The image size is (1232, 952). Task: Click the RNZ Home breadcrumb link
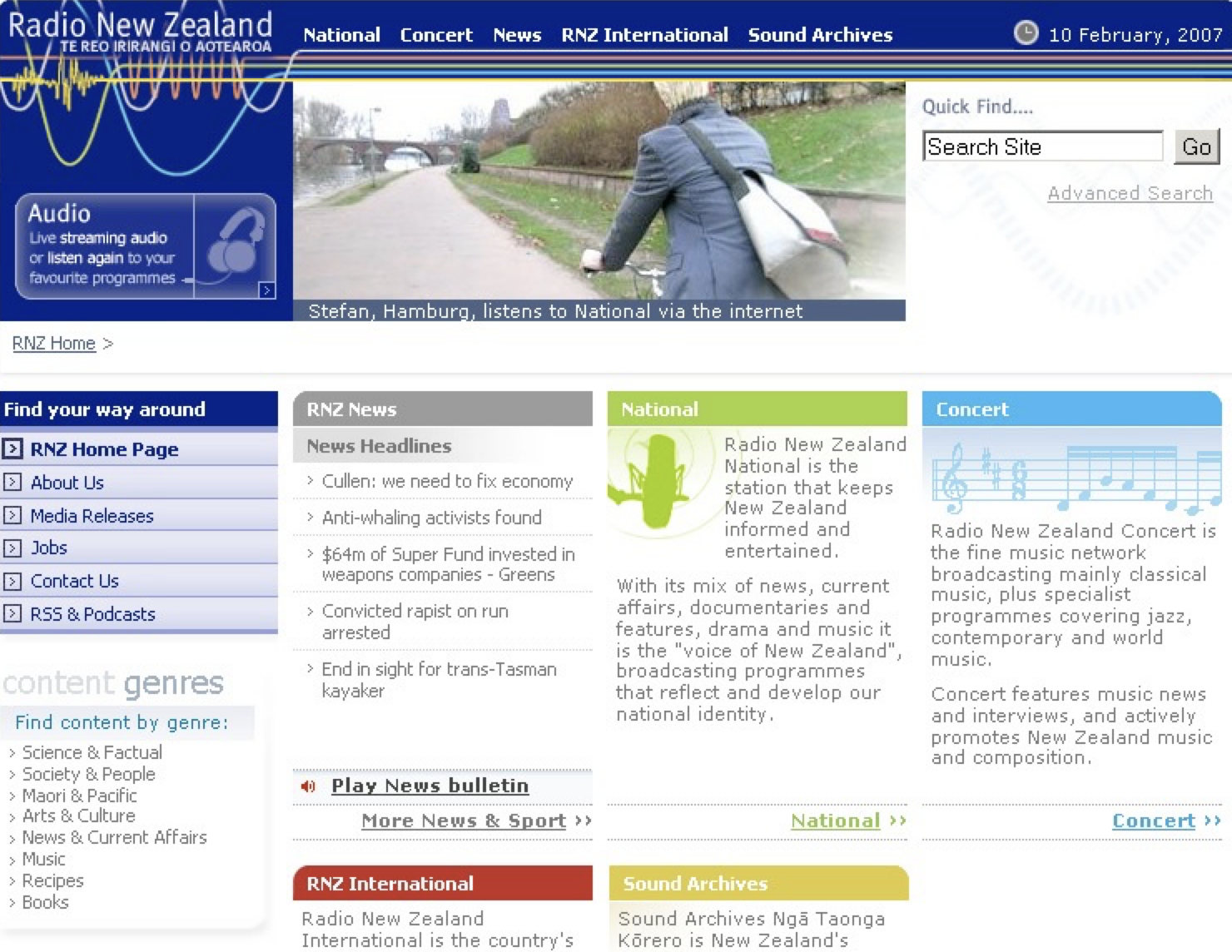click(x=53, y=343)
